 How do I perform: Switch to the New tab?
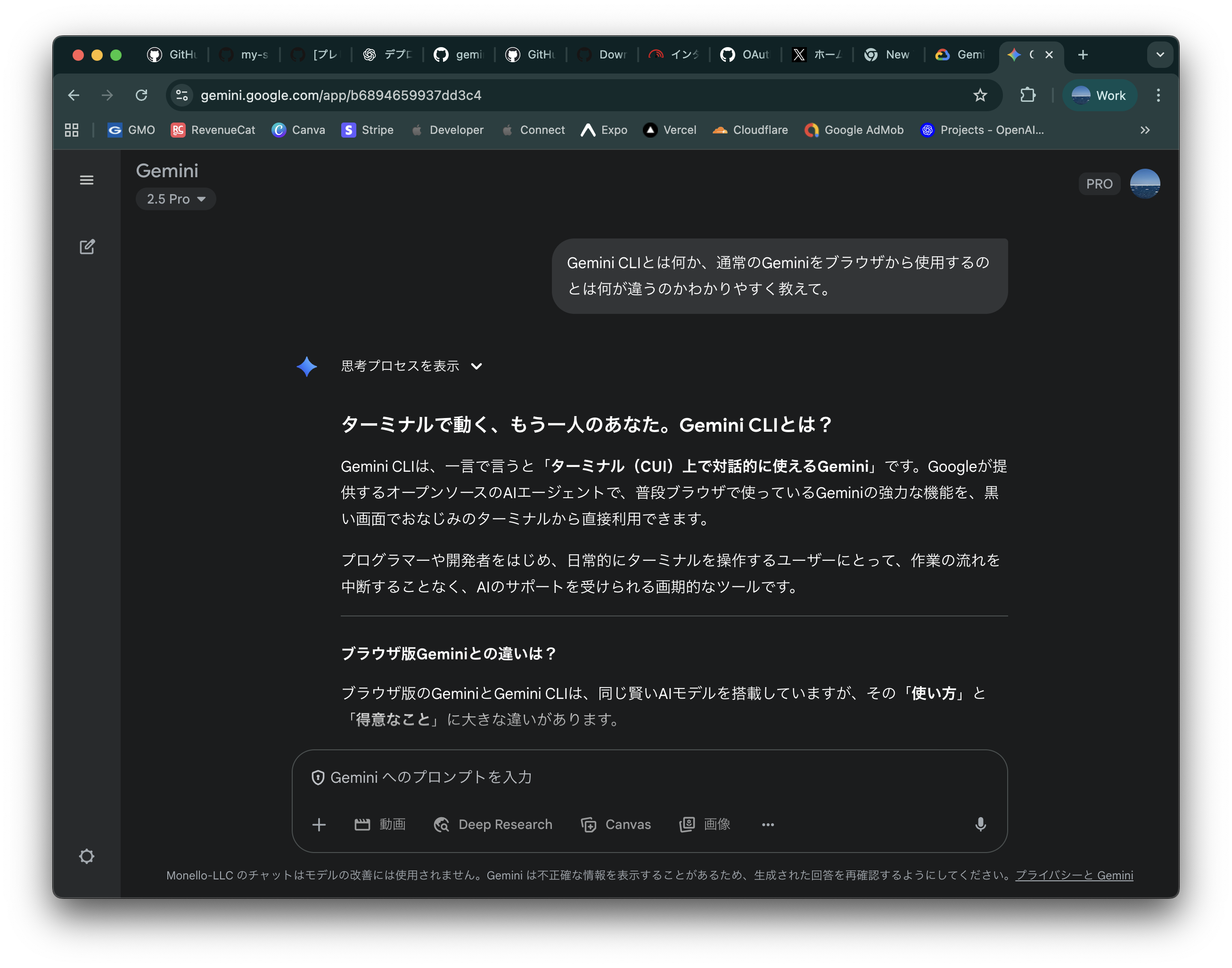click(888, 54)
